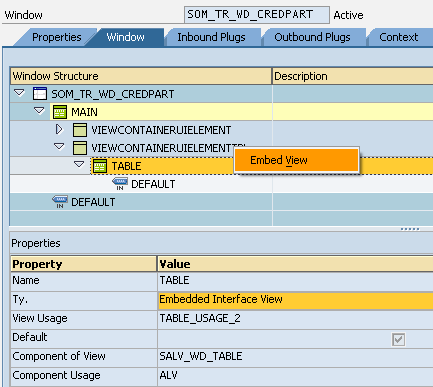The image size is (433, 387).
Task: Click the Window Structure column header
Action: pyautogui.click(x=141, y=76)
